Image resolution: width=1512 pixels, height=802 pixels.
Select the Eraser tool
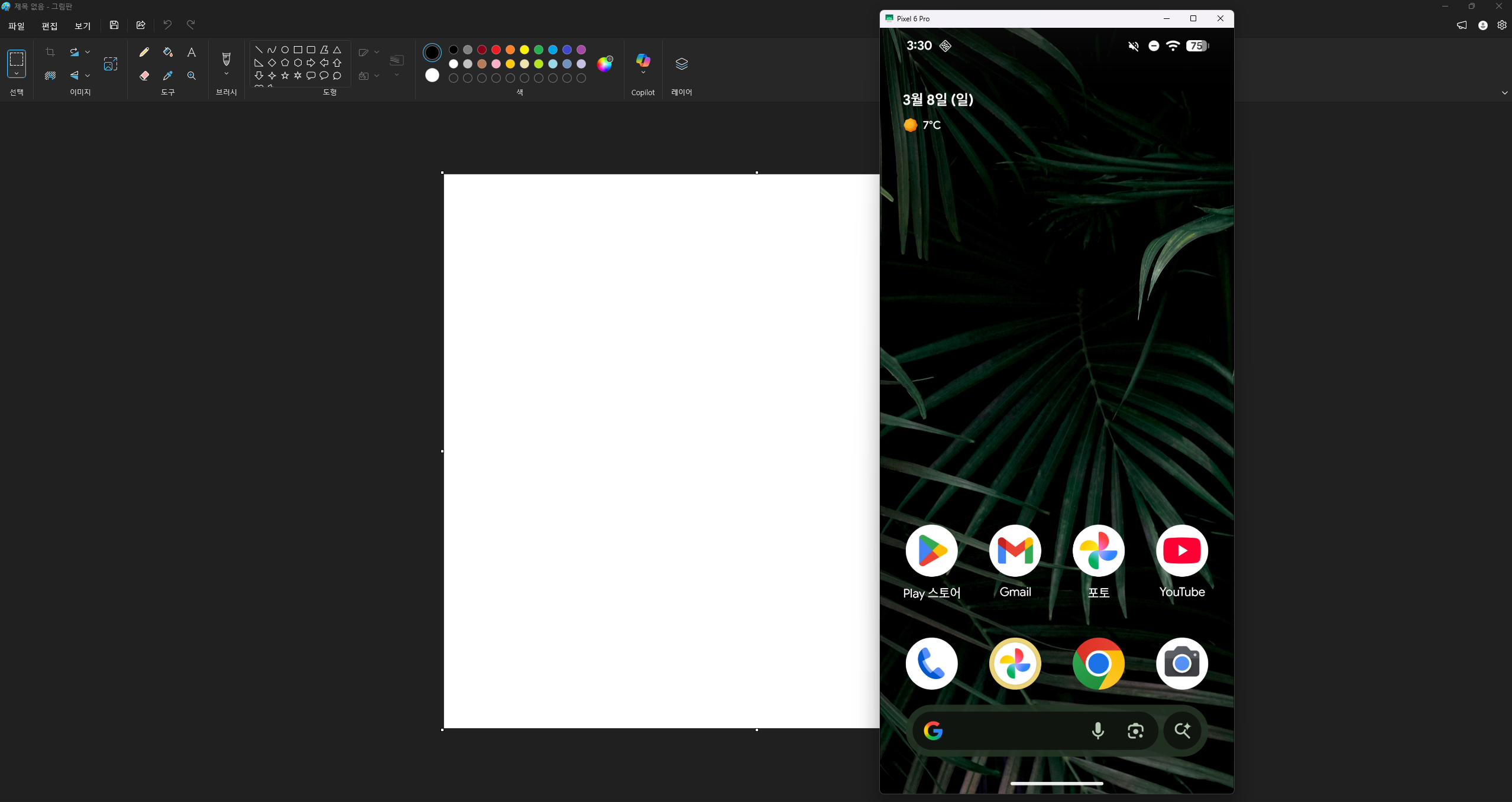coord(144,76)
